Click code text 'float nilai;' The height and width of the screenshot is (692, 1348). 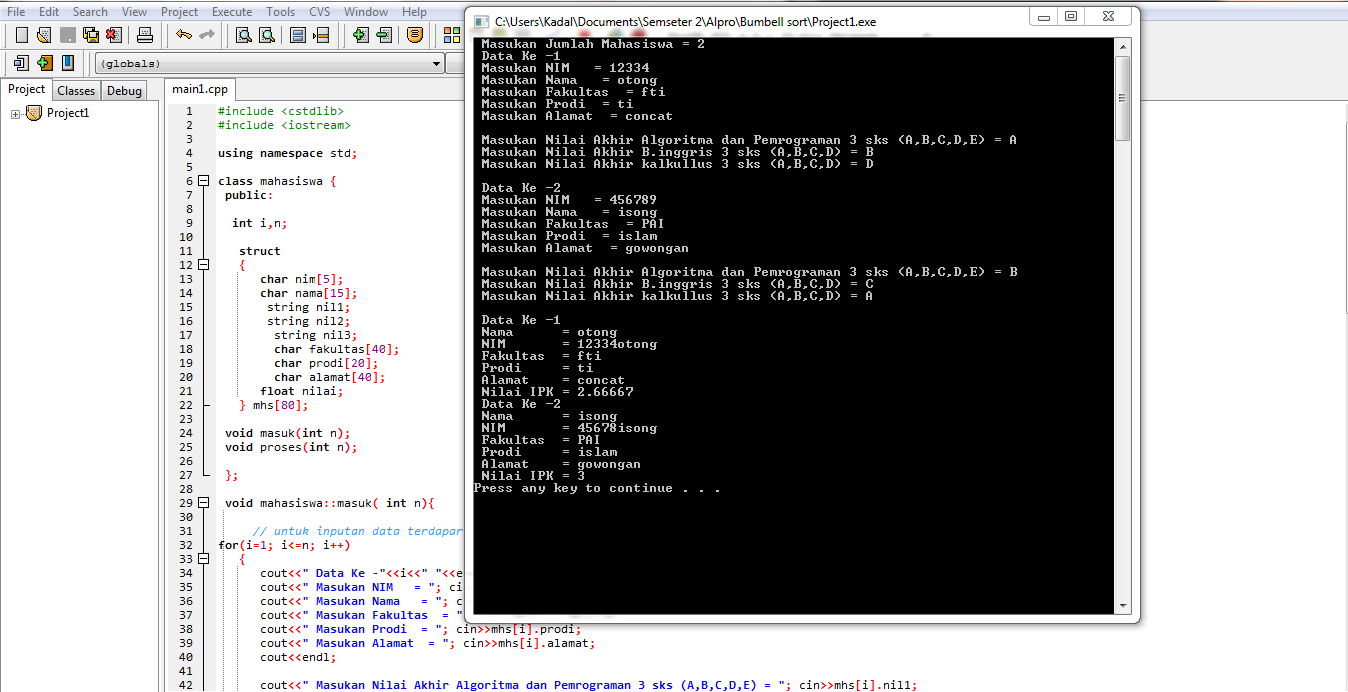pyautogui.click(x=301, y=391)
